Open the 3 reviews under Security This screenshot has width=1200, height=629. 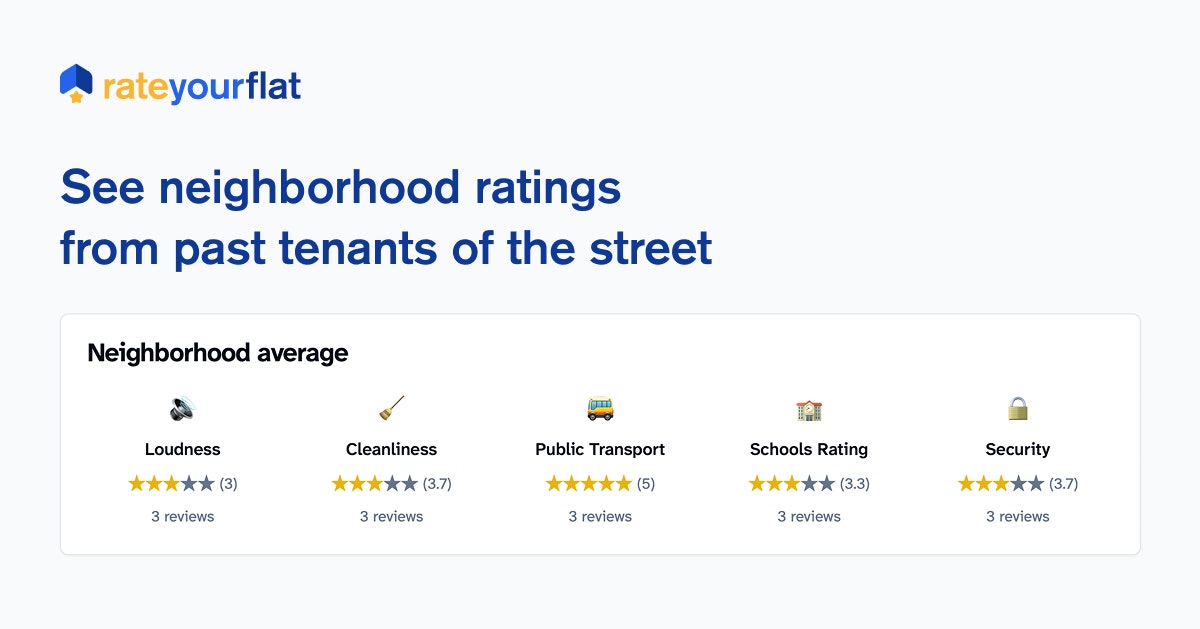click(1018, 517)
